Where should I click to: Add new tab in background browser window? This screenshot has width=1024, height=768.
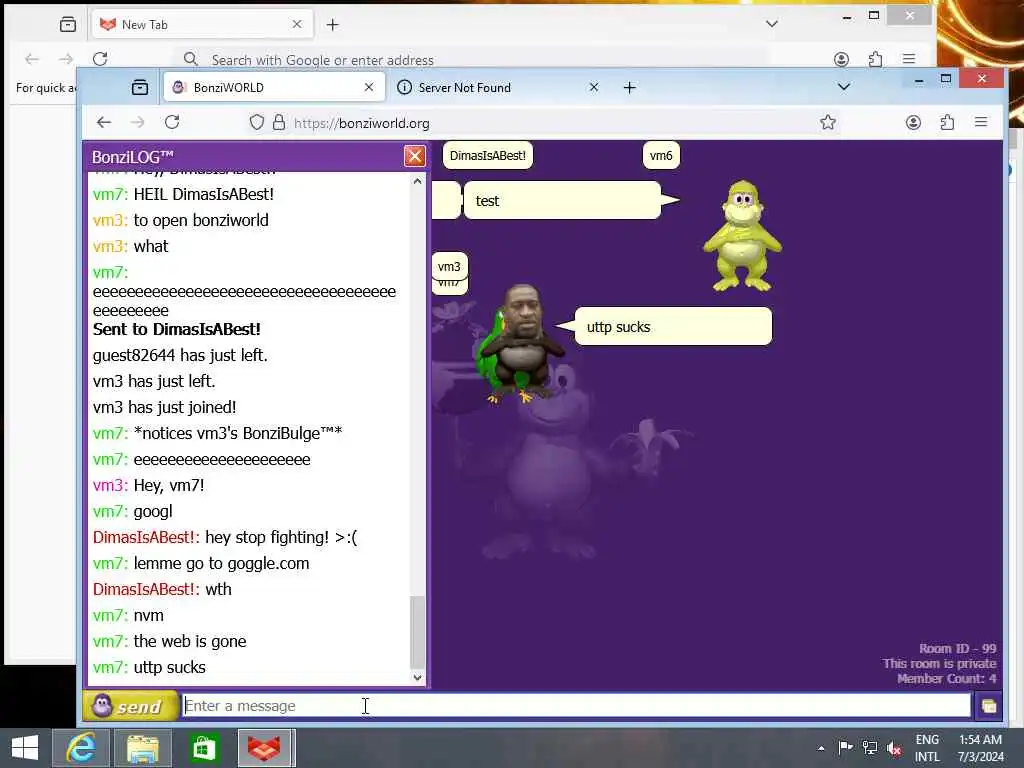click(x=332, y=25)
